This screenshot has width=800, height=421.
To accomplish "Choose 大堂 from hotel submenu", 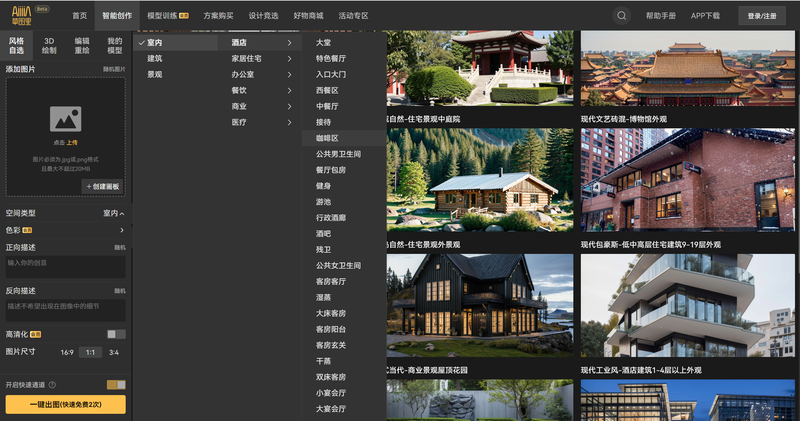I will click(323, 43).
